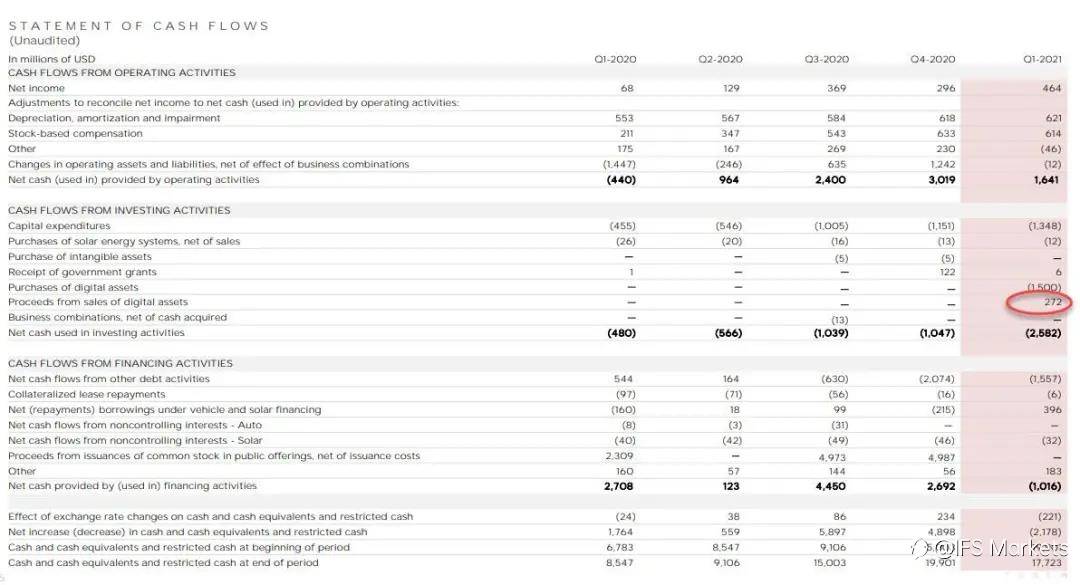This screenshot has height=585, width=1080.
Task: Click digital assets sales value 272
Action: pos(1052,302)
